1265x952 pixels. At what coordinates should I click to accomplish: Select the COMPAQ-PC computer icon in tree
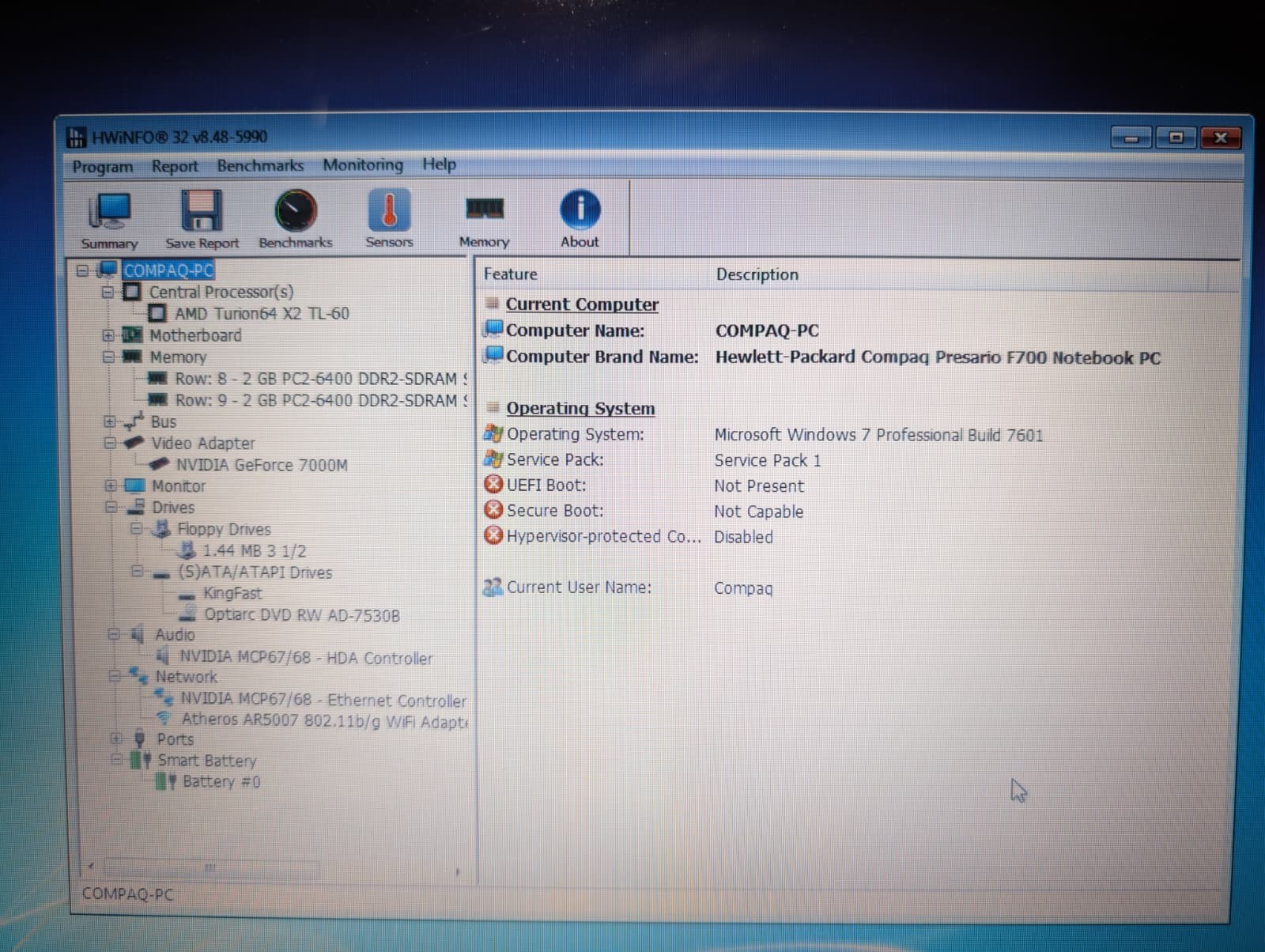pos(108,270)
